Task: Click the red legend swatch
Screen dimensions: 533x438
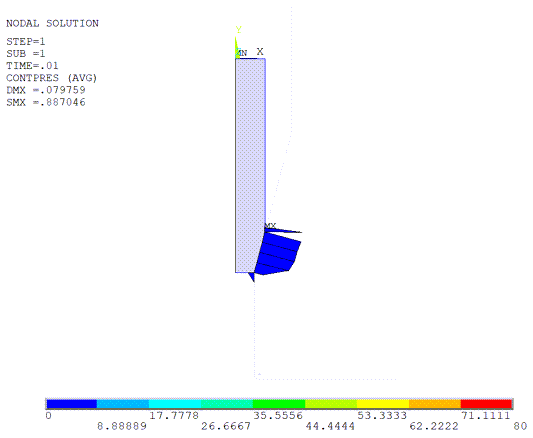Action: pyautogui.click(x=486, y=404)
